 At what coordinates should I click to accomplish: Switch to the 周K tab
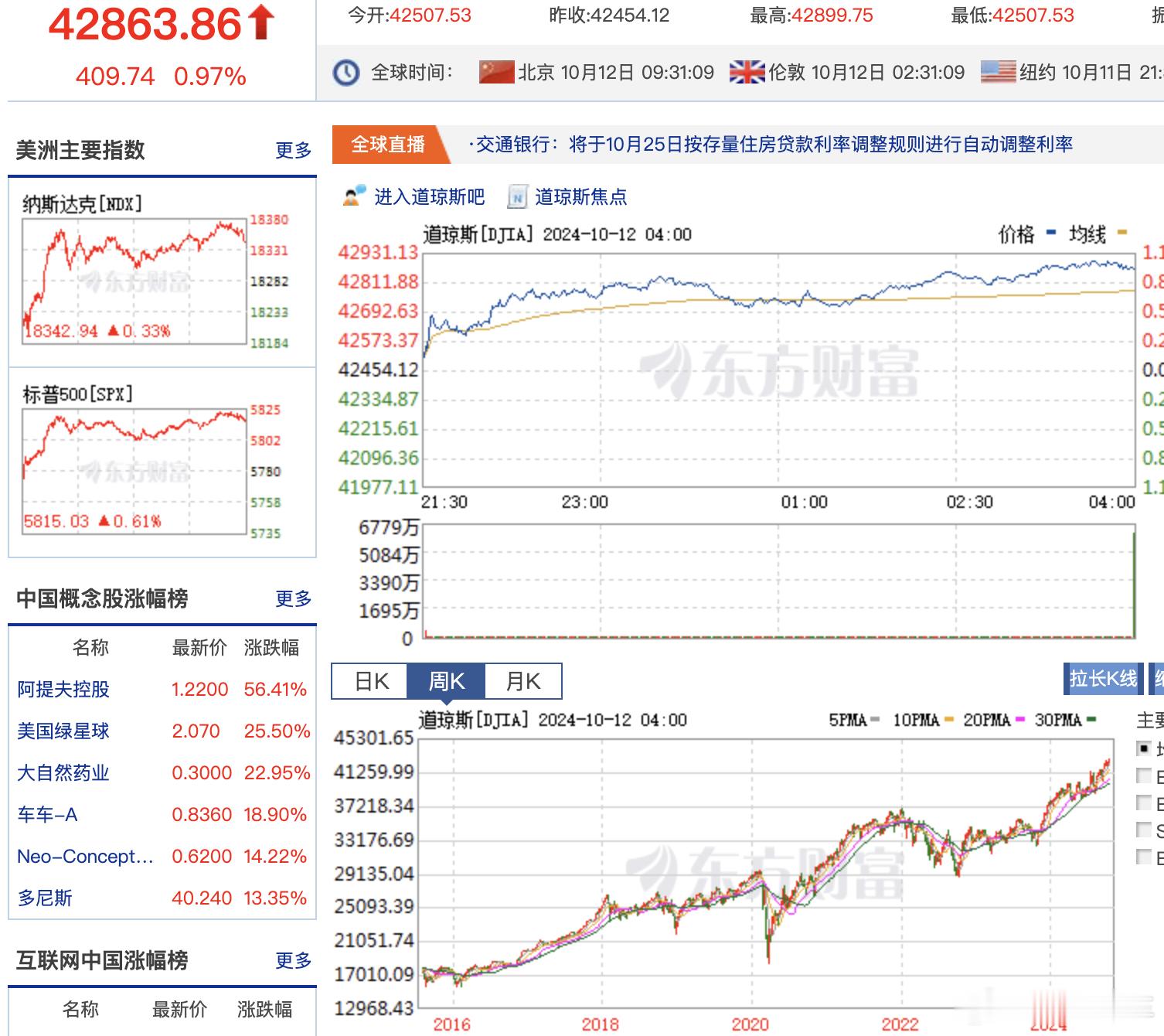pyautogui.click(x=446, y=681)
